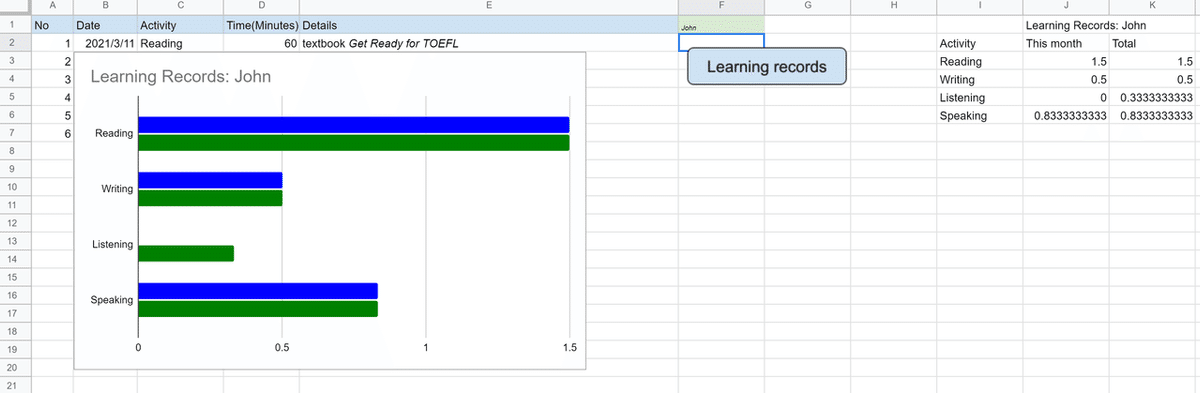Click the 'No' header cell
1200x393 pixels.
(51, 24)
